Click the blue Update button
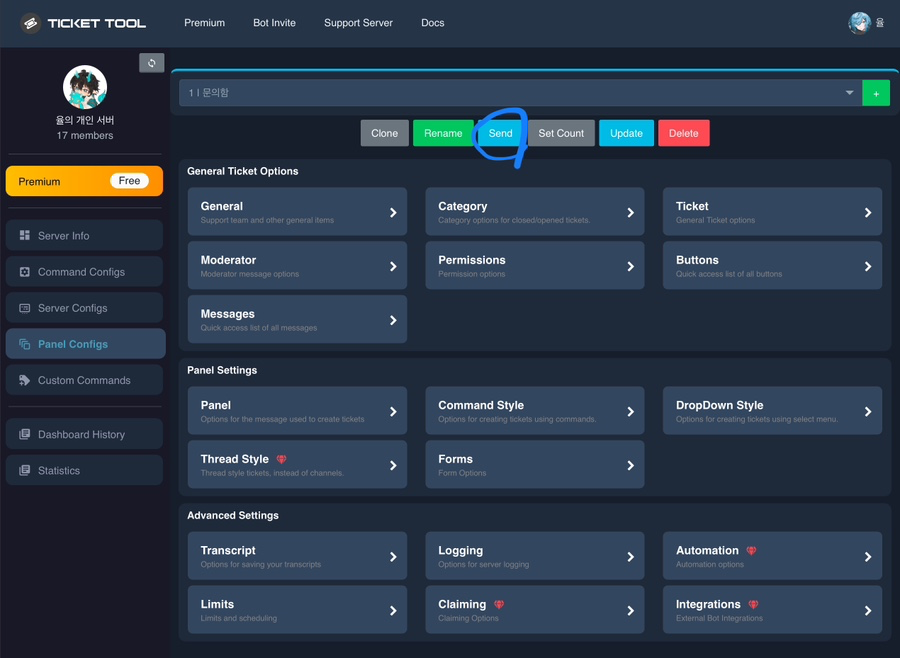Screen dimensions: 900x658 pyautogui.click(x=626, y=133)
